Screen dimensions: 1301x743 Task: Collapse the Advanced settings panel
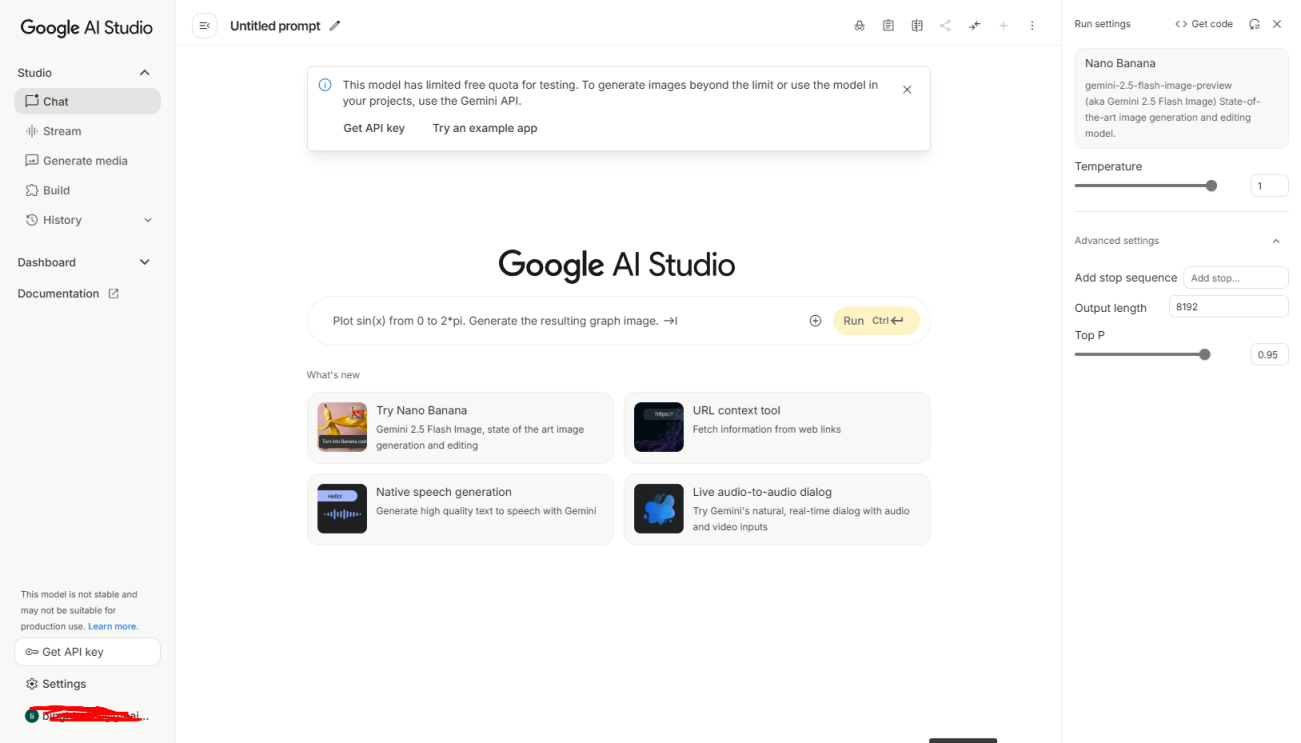click(1276, 240)
